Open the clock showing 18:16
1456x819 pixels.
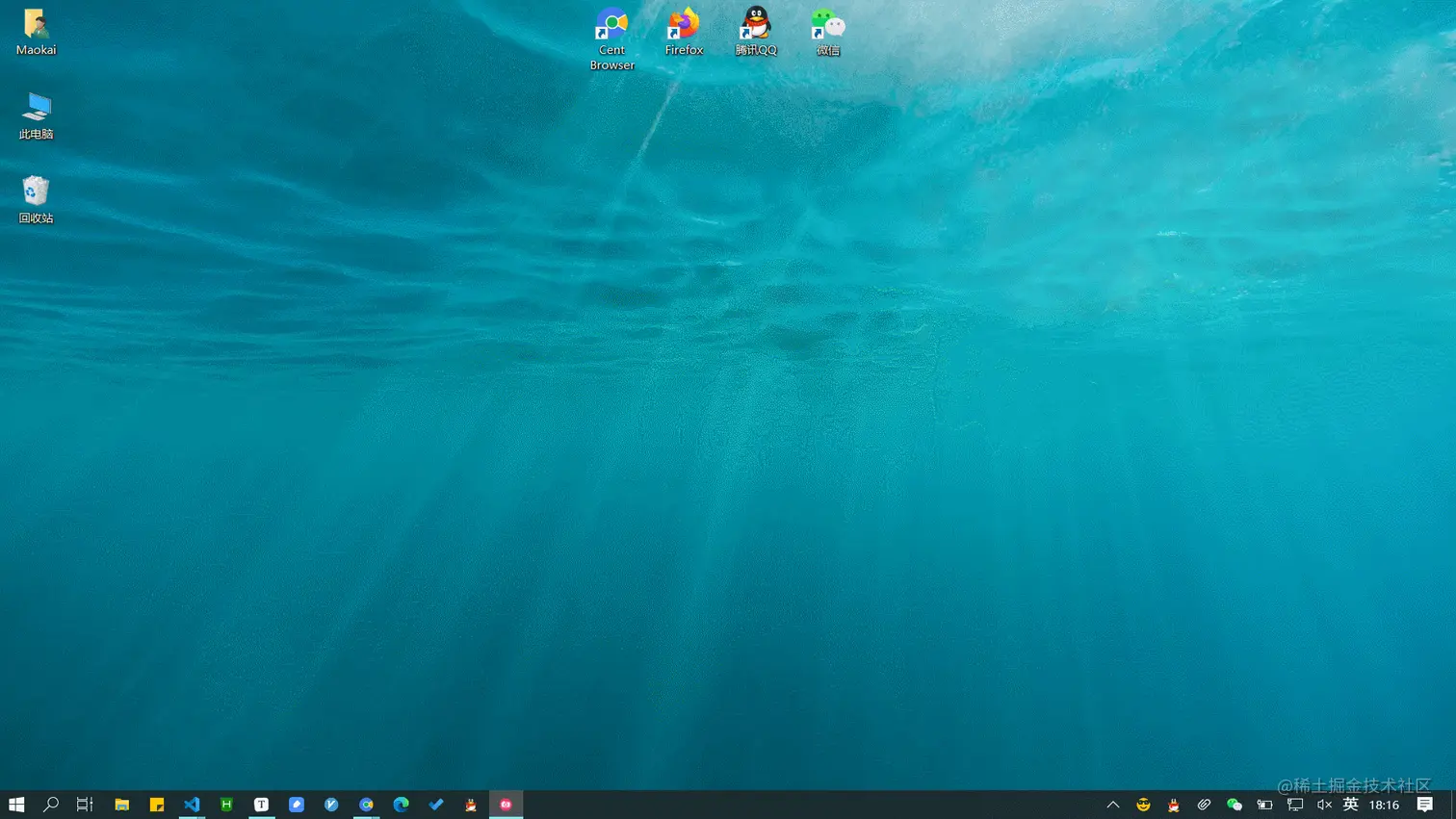1385,805
